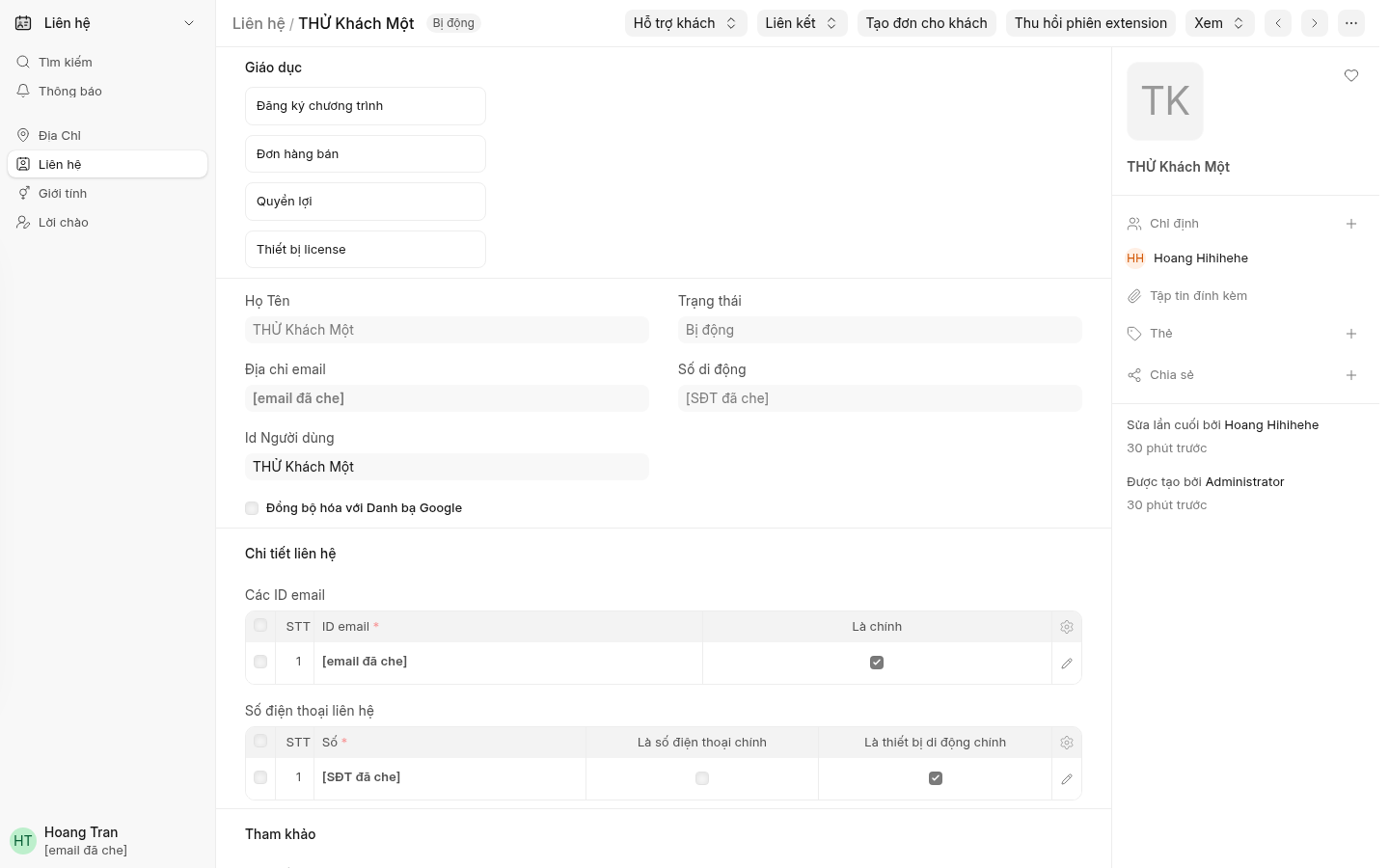The image size is (1389, 868).
Task: Add a tag with the Thẻ plus icon
Action: (x=1351, y=334)
